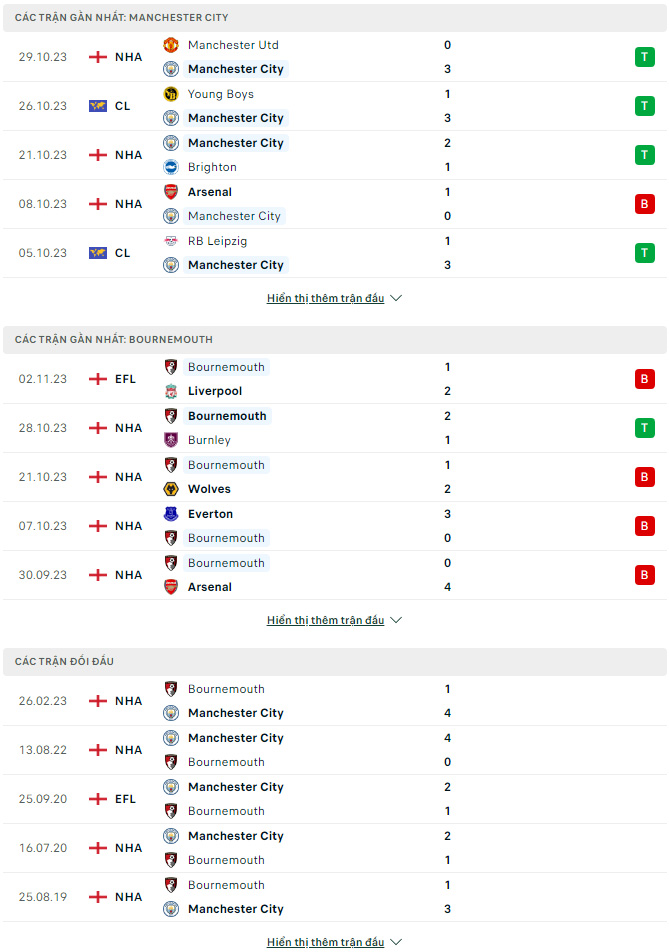
Task: Click the Liverpool club crest icon
Action: (171, 391)
